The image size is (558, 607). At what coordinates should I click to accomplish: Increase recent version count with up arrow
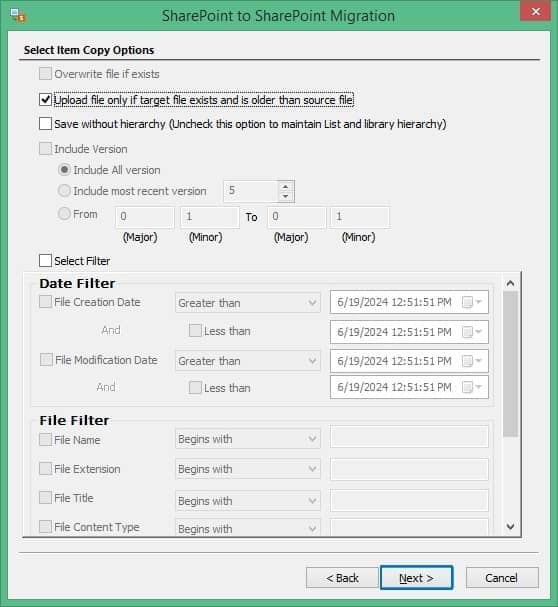(285, 187)
